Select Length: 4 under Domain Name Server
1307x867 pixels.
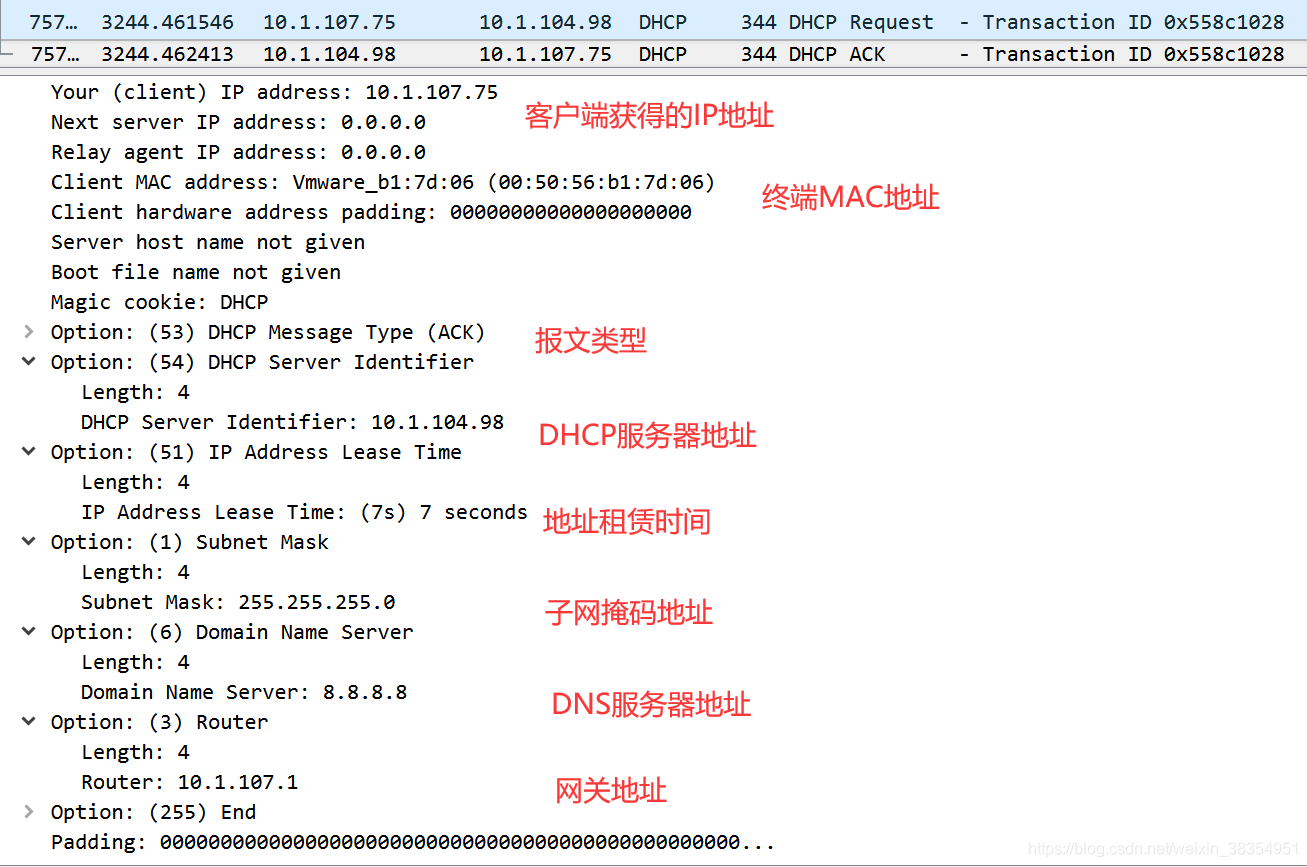coord(135,662)
